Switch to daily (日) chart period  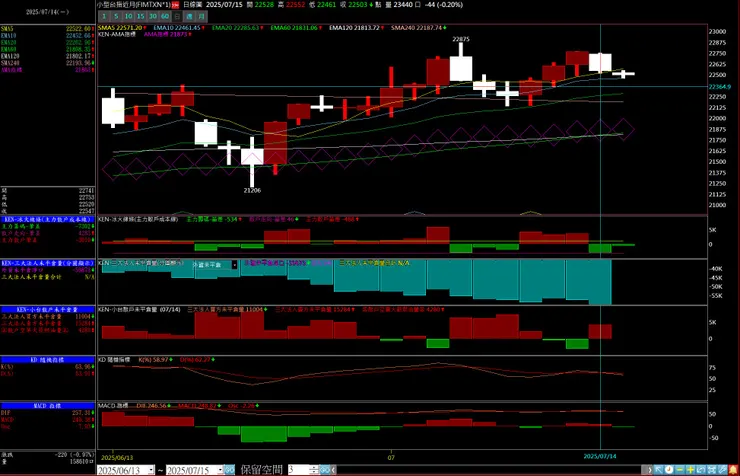pos(177,17)
